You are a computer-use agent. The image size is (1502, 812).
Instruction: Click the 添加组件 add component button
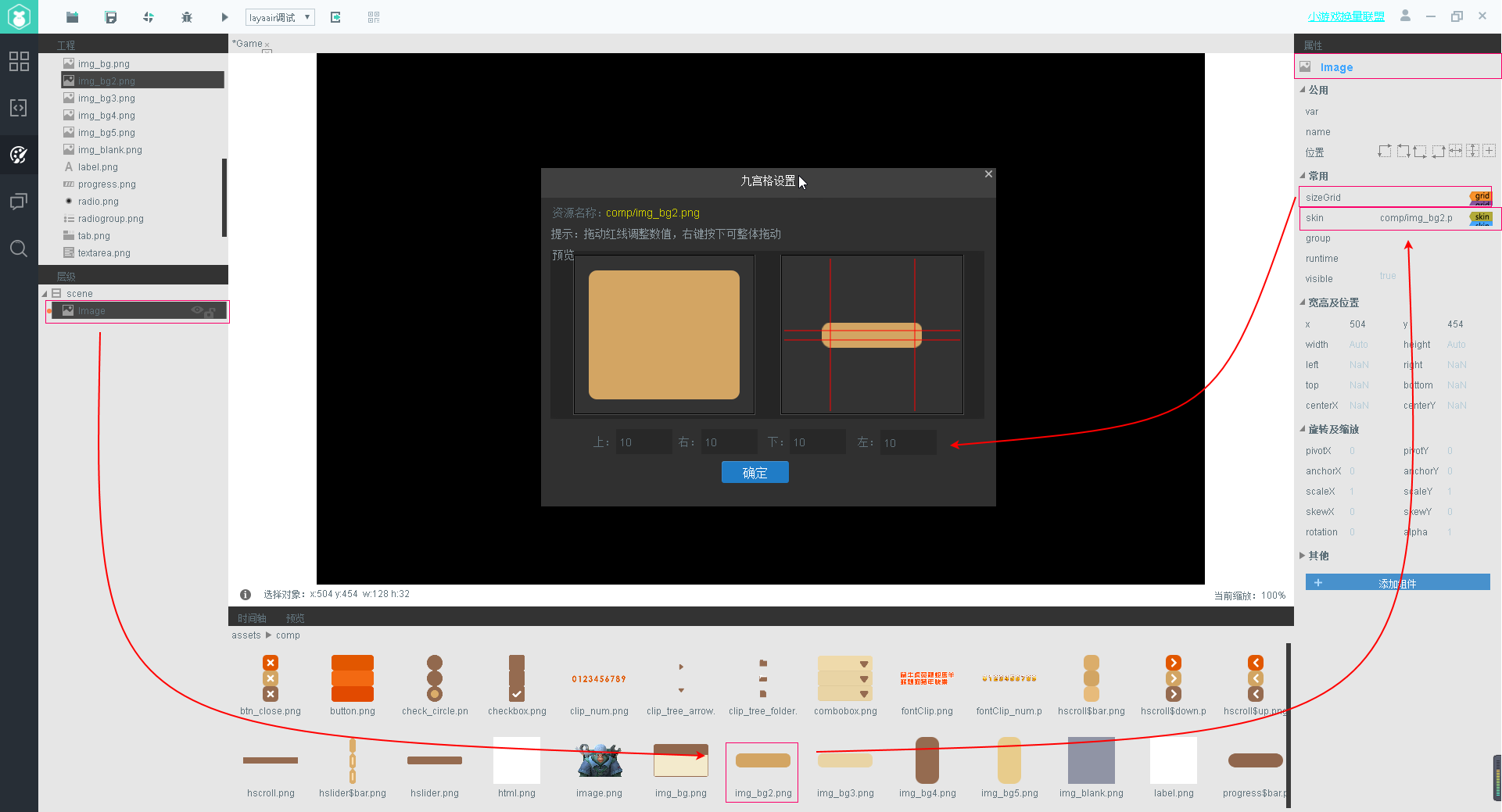pos(1397,583)
